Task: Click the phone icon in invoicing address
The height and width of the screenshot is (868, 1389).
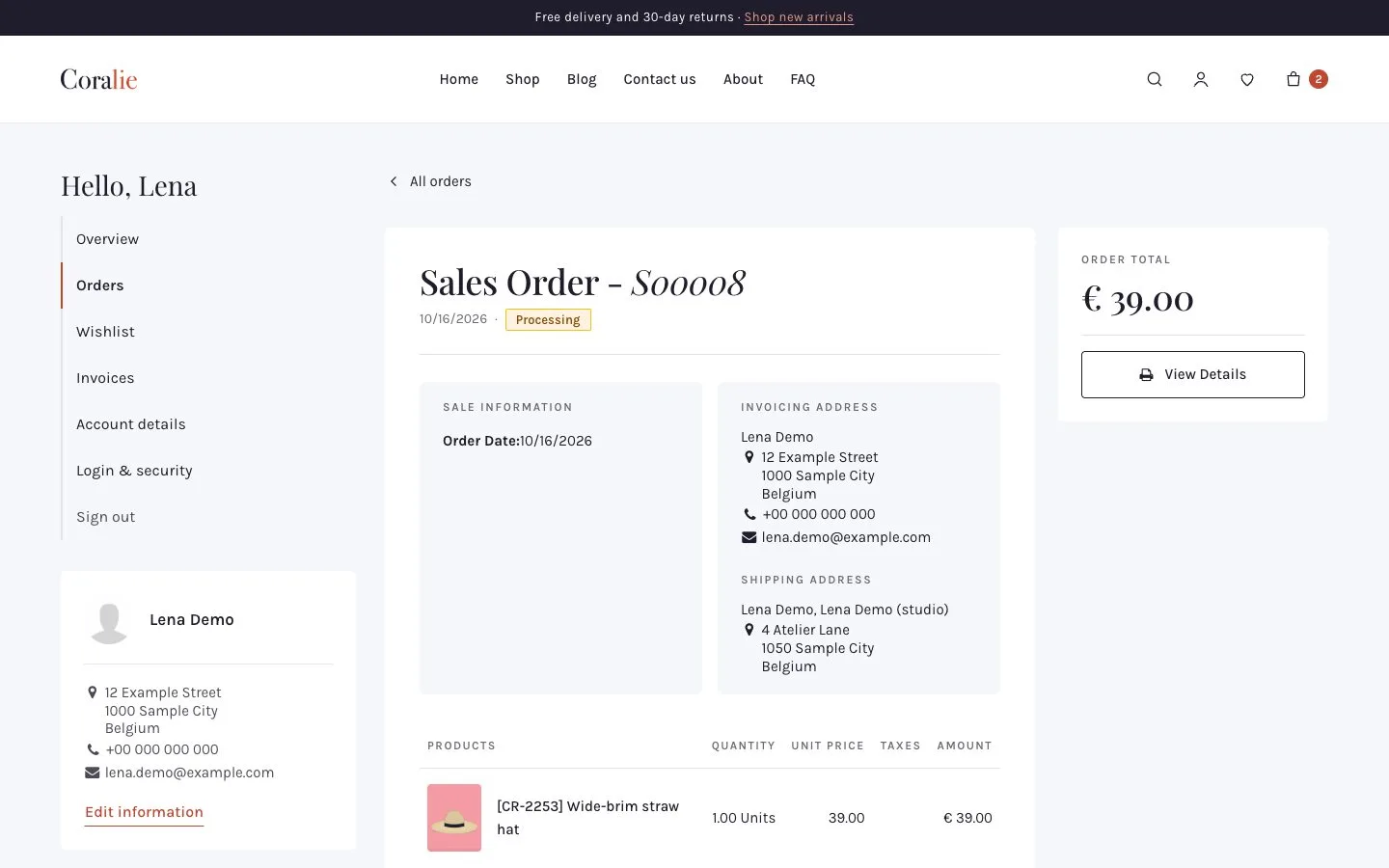Action: click(x=749, y=514)
